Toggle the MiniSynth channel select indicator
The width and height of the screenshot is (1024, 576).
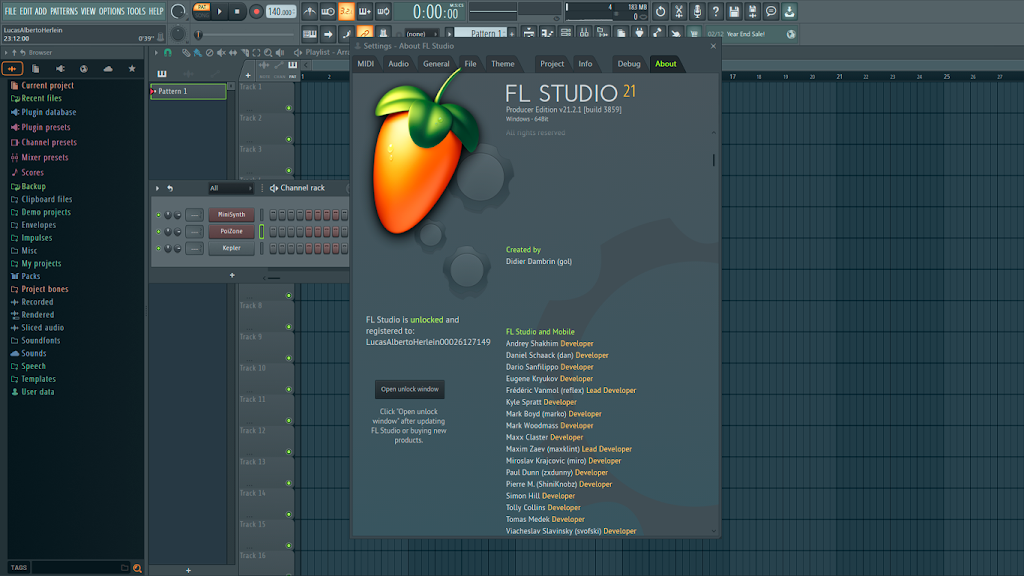262,214
